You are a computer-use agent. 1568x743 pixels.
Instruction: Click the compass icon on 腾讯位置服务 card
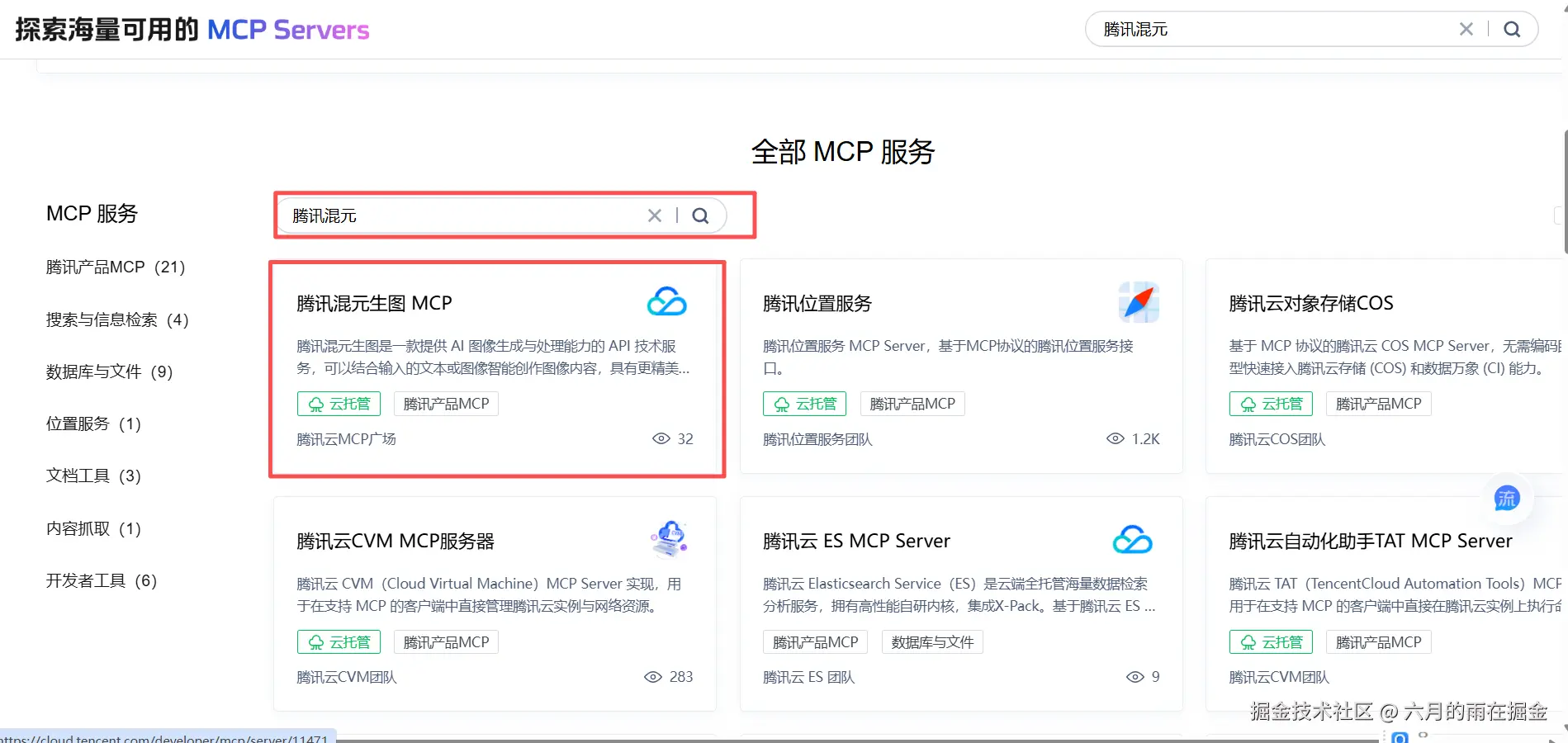[x=1139, y=302]
